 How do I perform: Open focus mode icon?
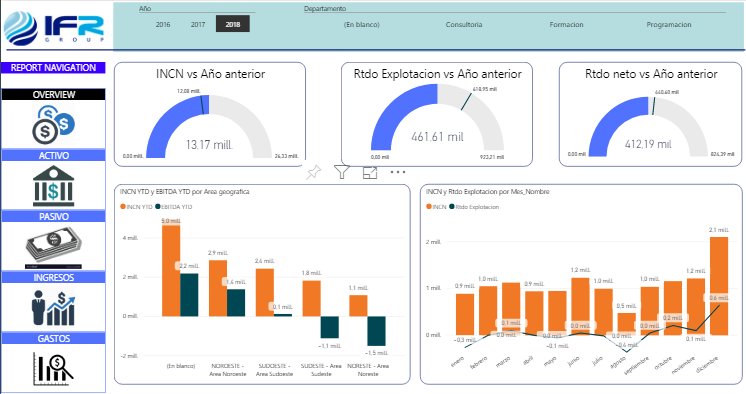[370, 172]
